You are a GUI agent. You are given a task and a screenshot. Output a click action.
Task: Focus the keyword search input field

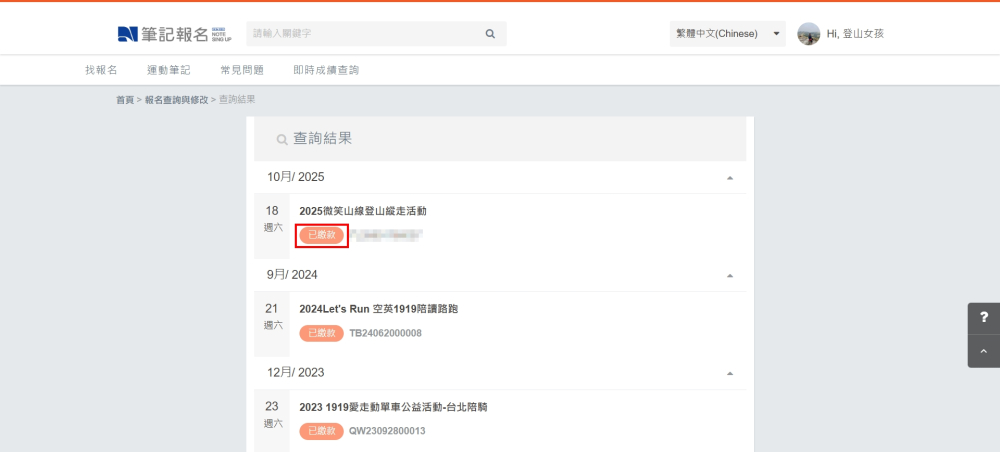coord(360,34)
